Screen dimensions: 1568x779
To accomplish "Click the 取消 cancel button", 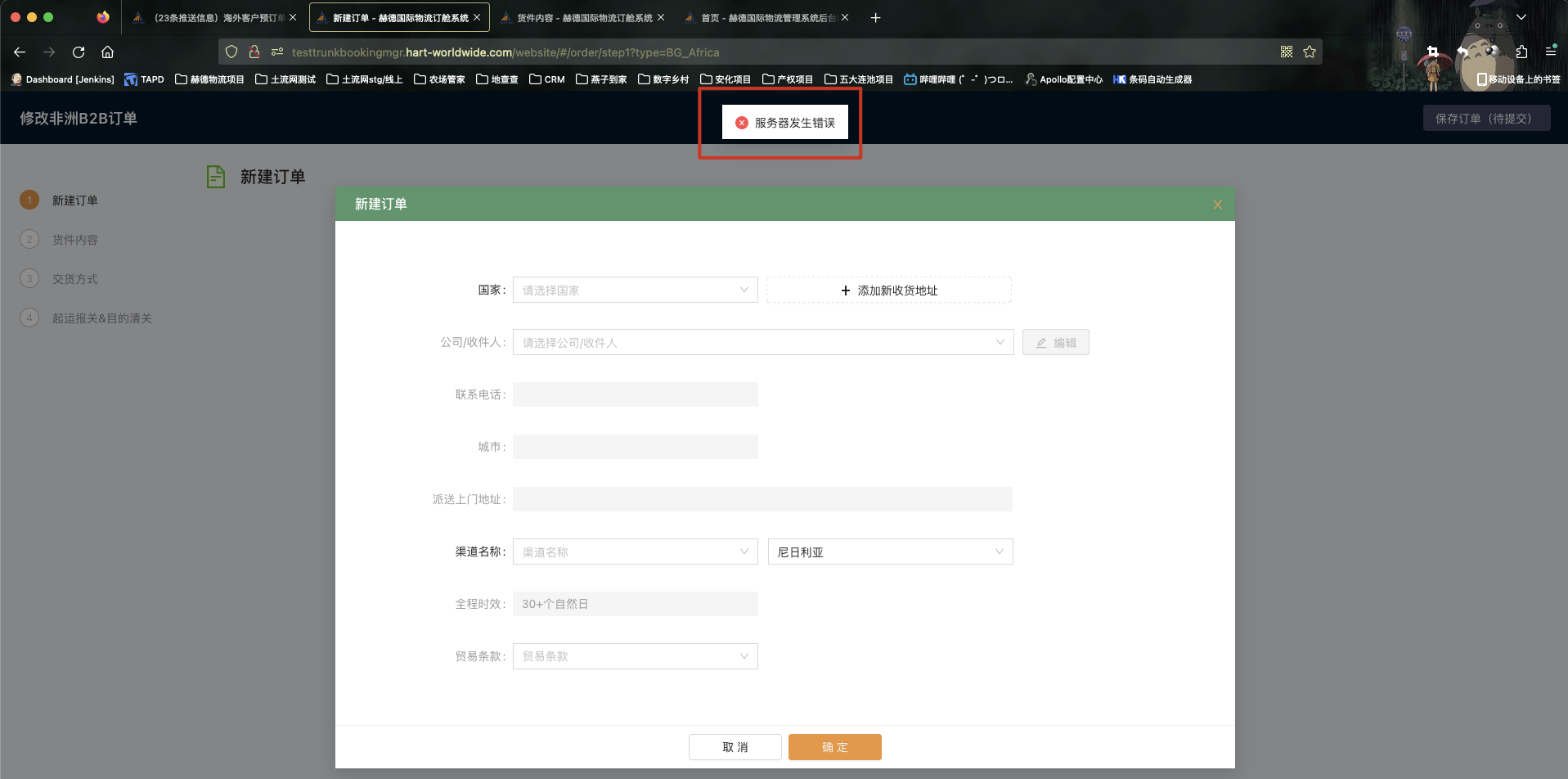I will point(735,747).
